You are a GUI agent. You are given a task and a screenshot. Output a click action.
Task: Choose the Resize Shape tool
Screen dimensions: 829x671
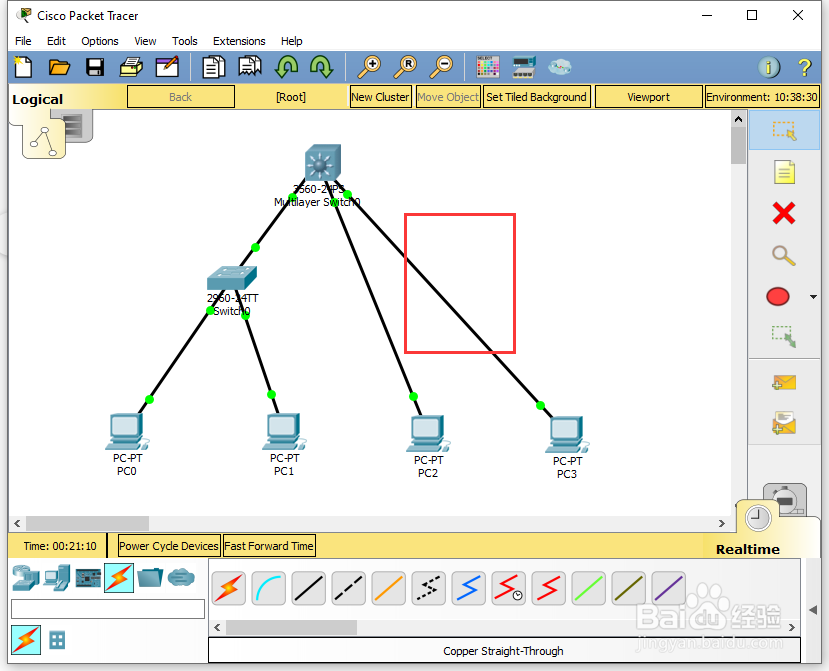click(784, 336)
